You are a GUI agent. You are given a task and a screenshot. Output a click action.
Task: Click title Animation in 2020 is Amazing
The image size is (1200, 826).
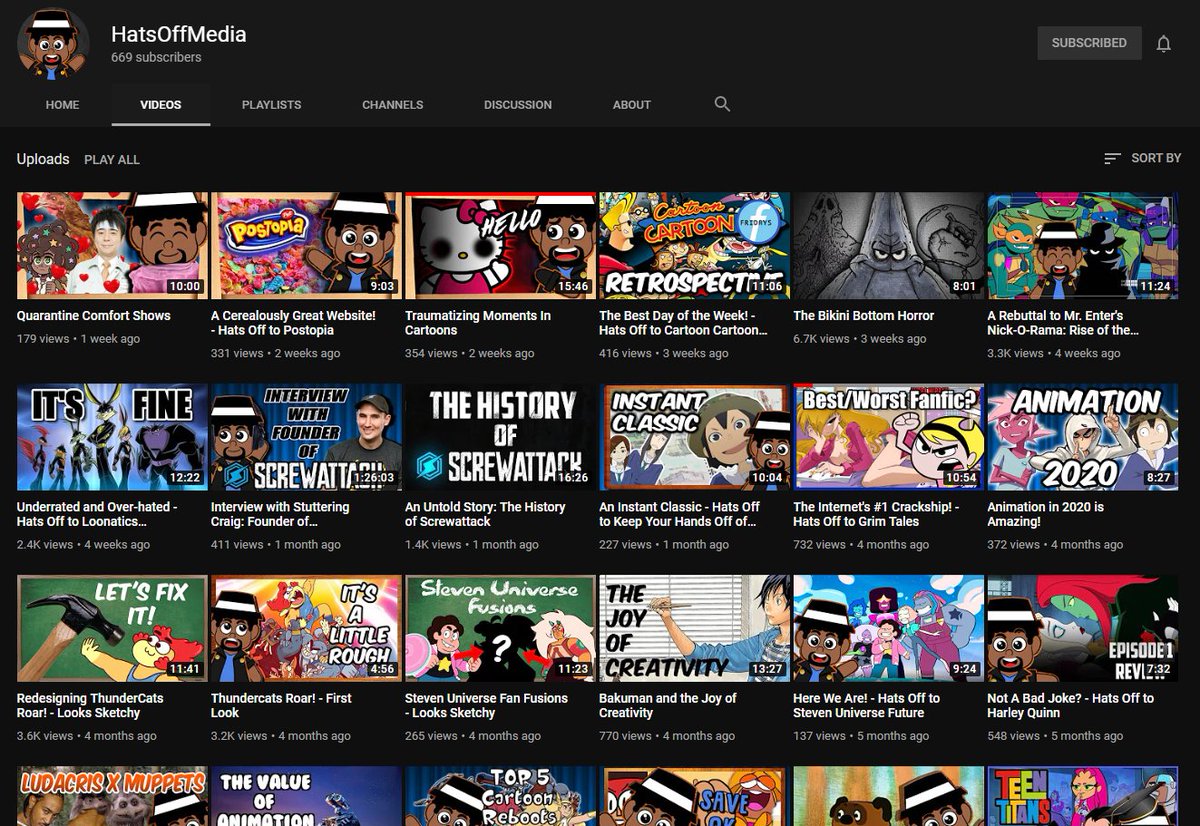tap(1047, 514)
